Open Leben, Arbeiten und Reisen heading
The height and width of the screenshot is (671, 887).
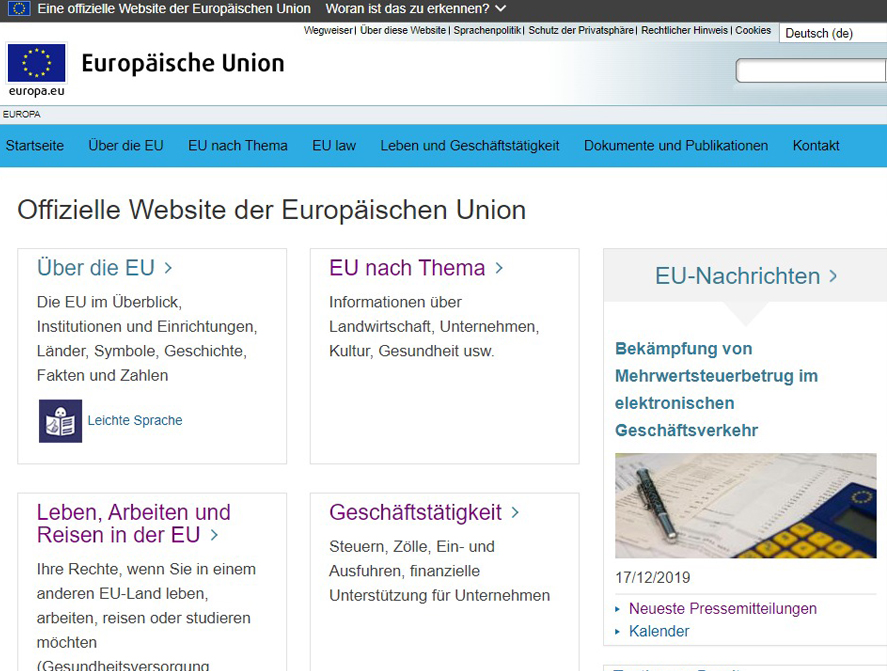coord(134,523)
